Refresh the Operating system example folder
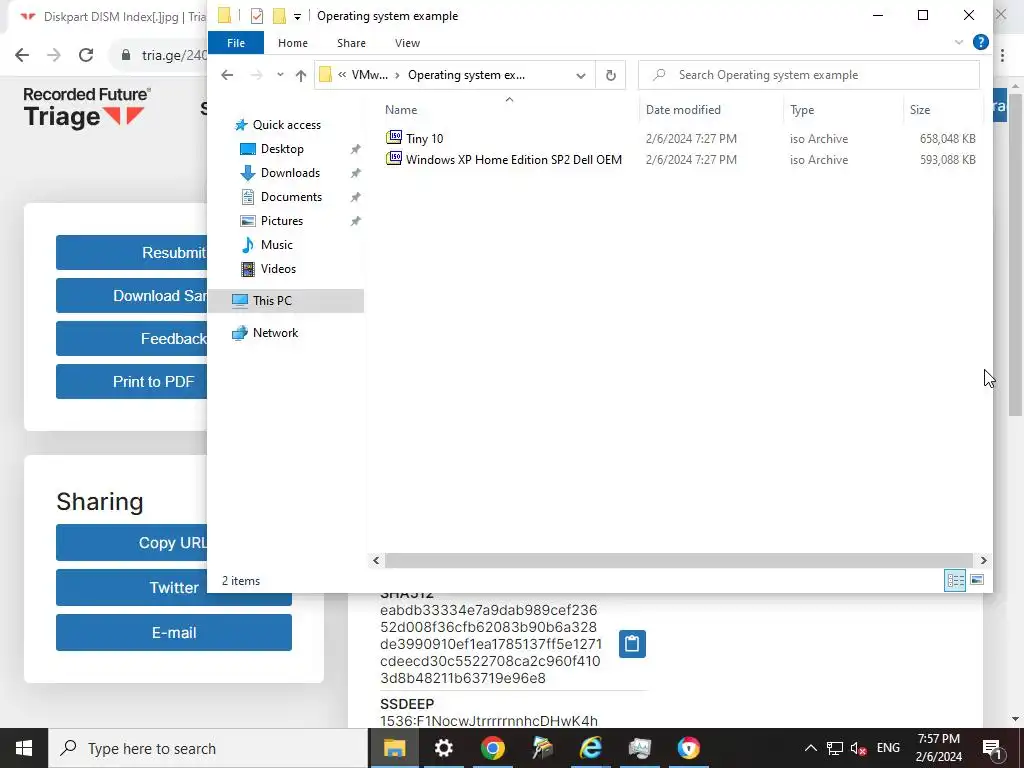This screenshot has height=768, width=1024. click(x=611, y=75)
